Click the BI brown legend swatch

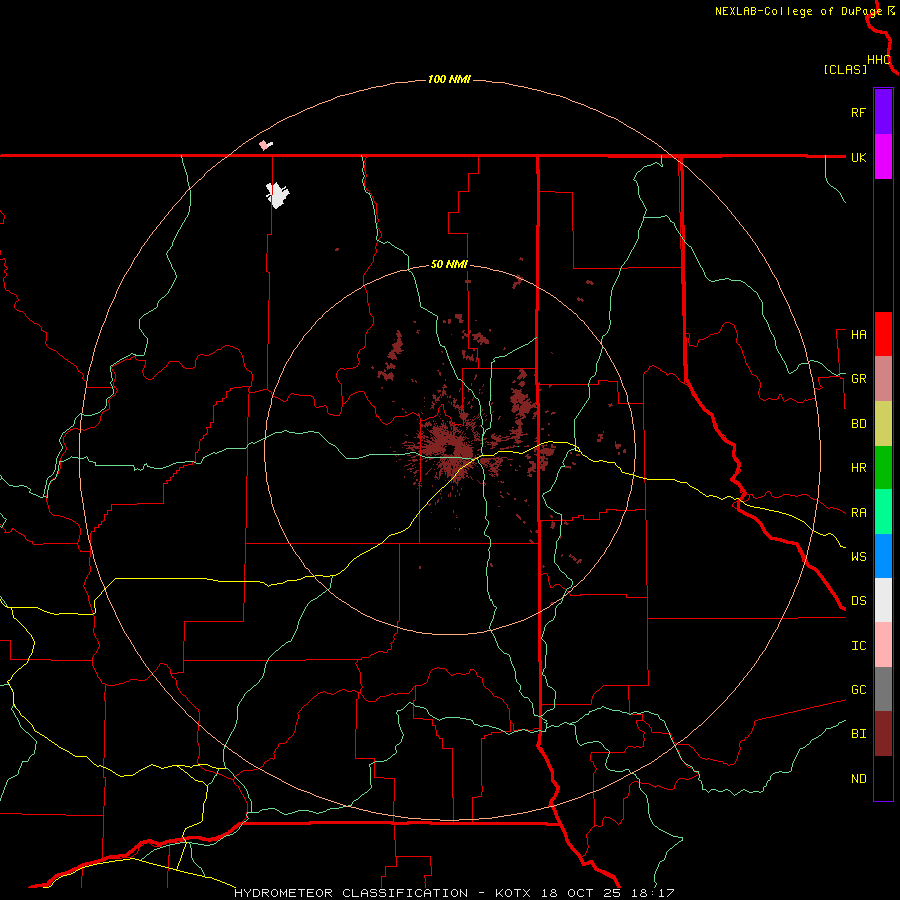[x=883, y=734]
